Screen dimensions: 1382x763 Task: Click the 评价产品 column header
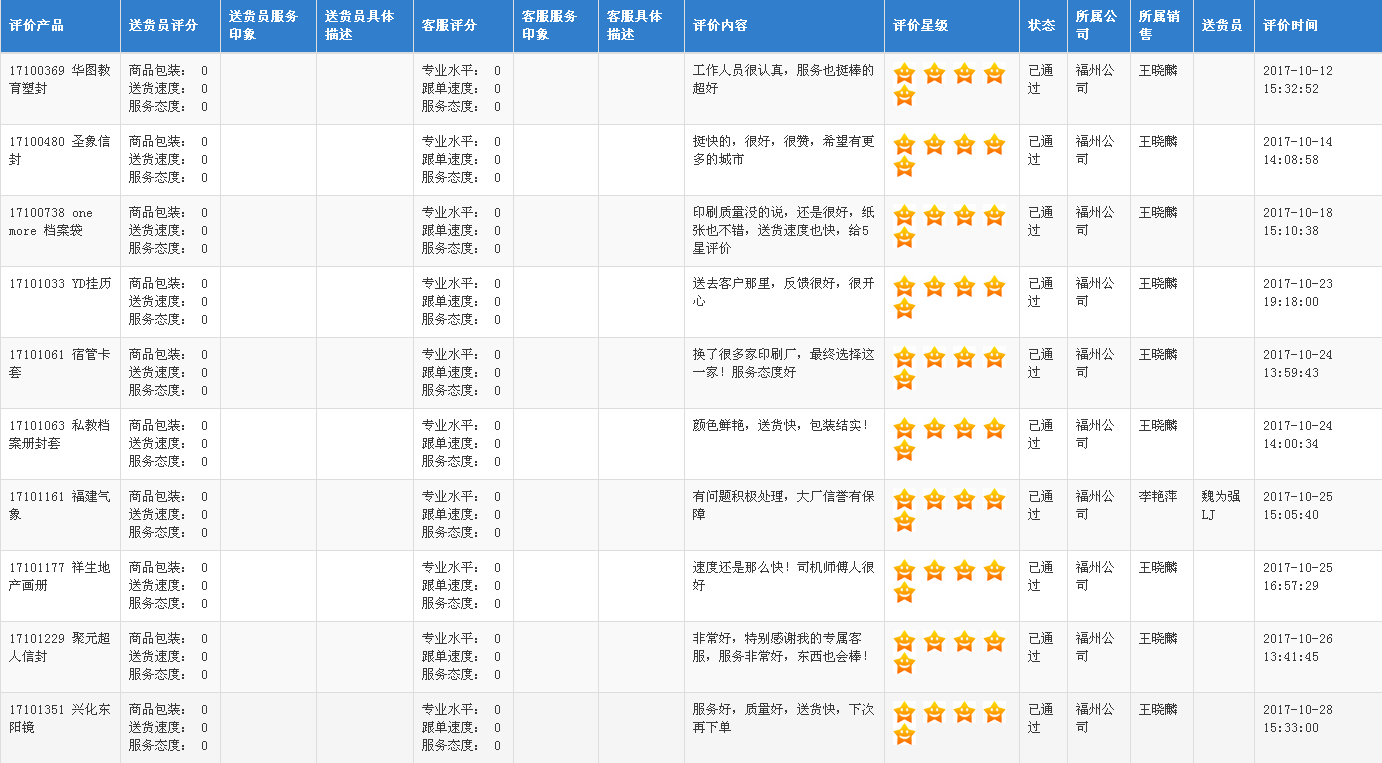click(36, 26)
